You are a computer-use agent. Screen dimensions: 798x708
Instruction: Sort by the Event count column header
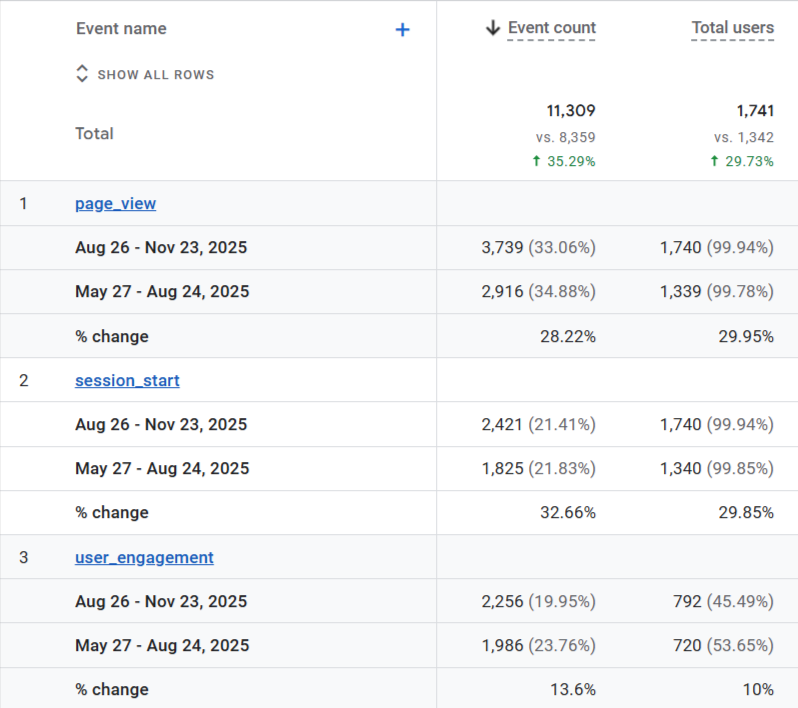click(551, 28)
